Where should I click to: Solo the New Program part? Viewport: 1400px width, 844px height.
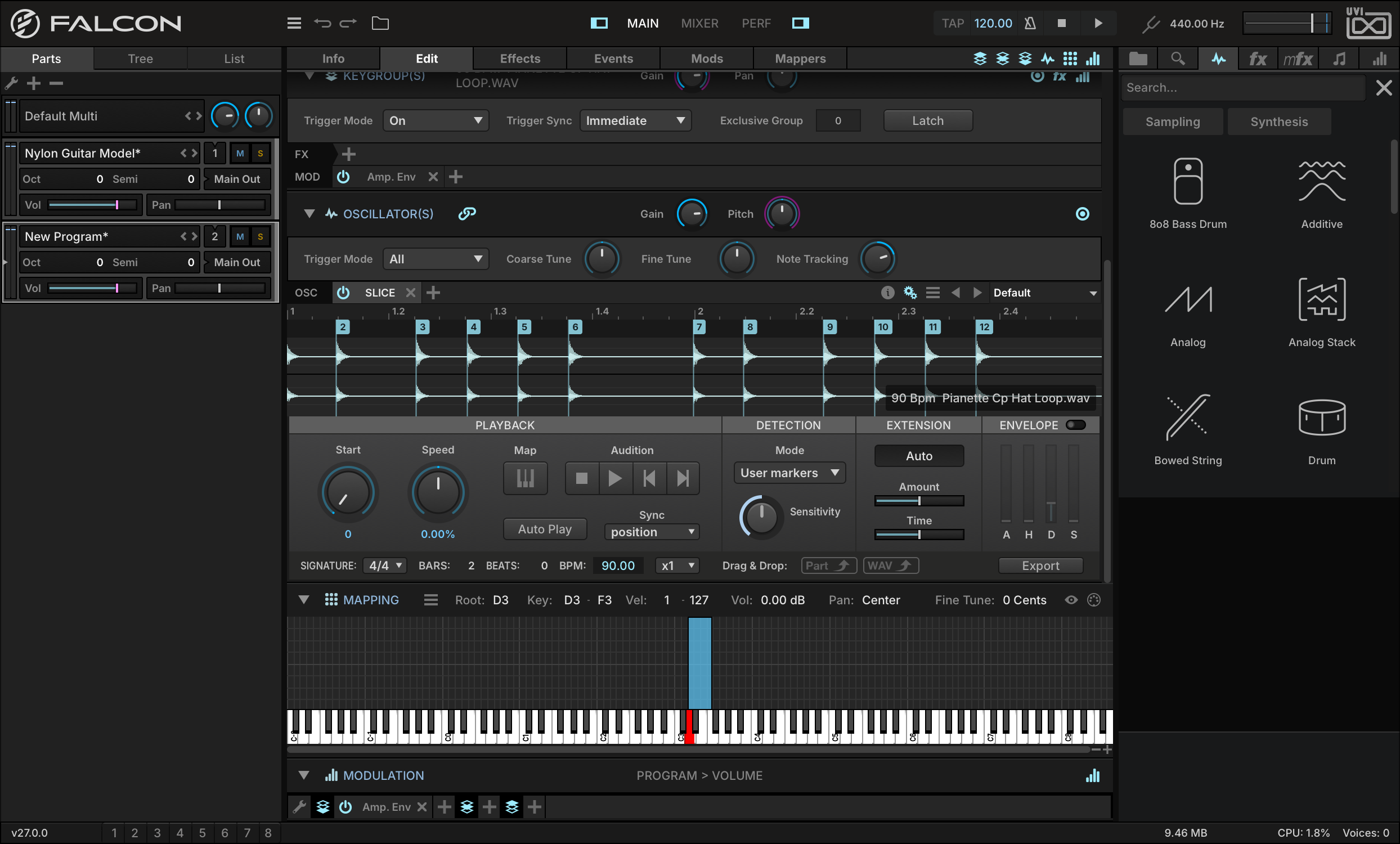(x=260, y=237)
